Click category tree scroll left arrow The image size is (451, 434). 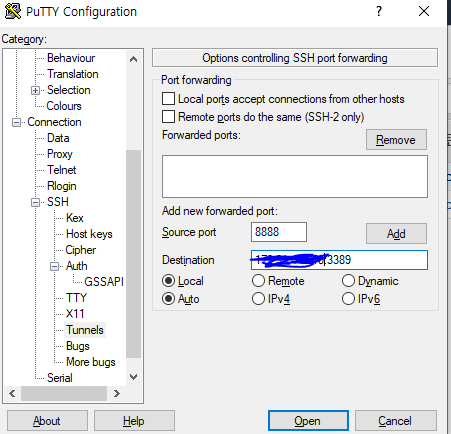[x=12, y=394]
